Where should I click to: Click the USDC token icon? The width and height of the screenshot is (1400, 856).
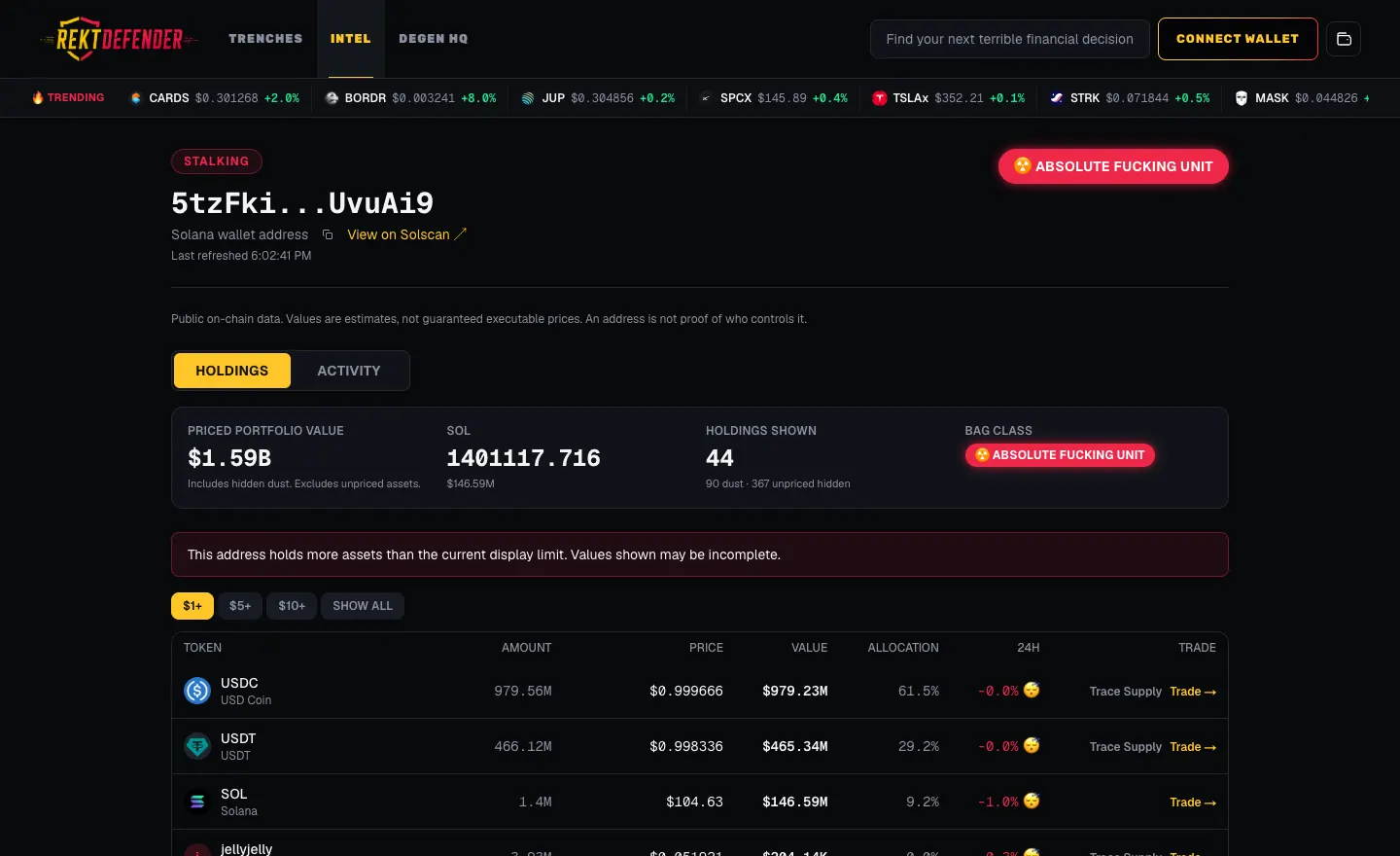(x=197, y=691)
